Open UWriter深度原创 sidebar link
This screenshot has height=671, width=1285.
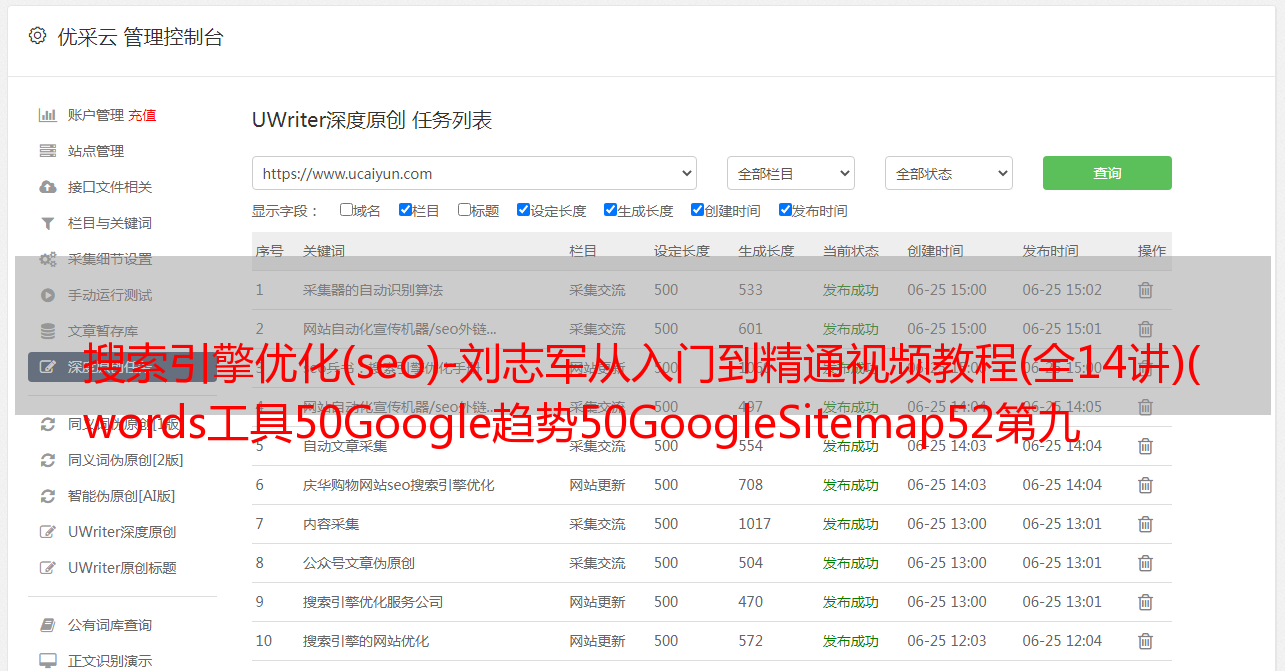(x=122, y=532)
